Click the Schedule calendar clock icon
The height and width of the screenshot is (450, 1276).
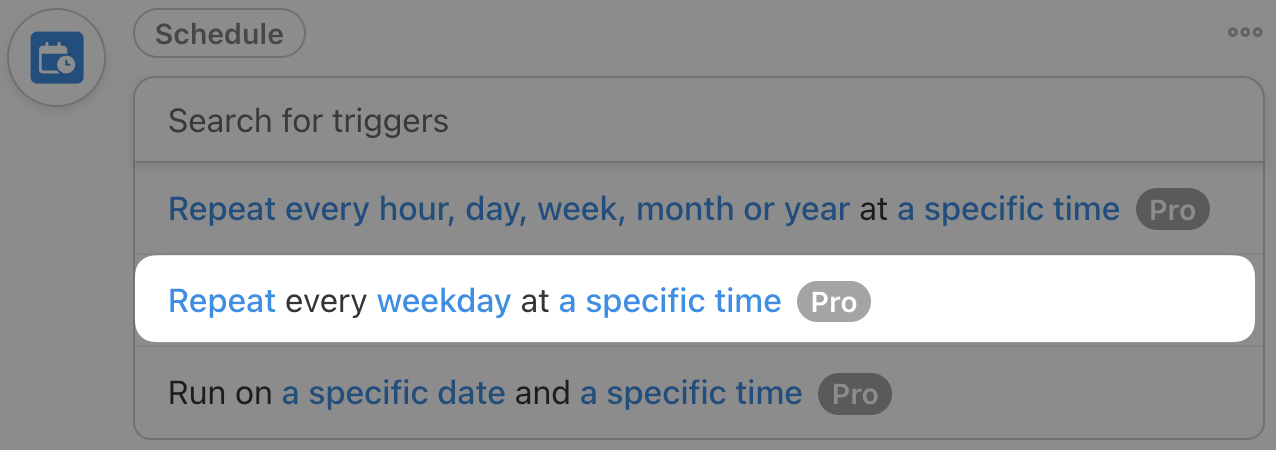click(x=56, y=58)
